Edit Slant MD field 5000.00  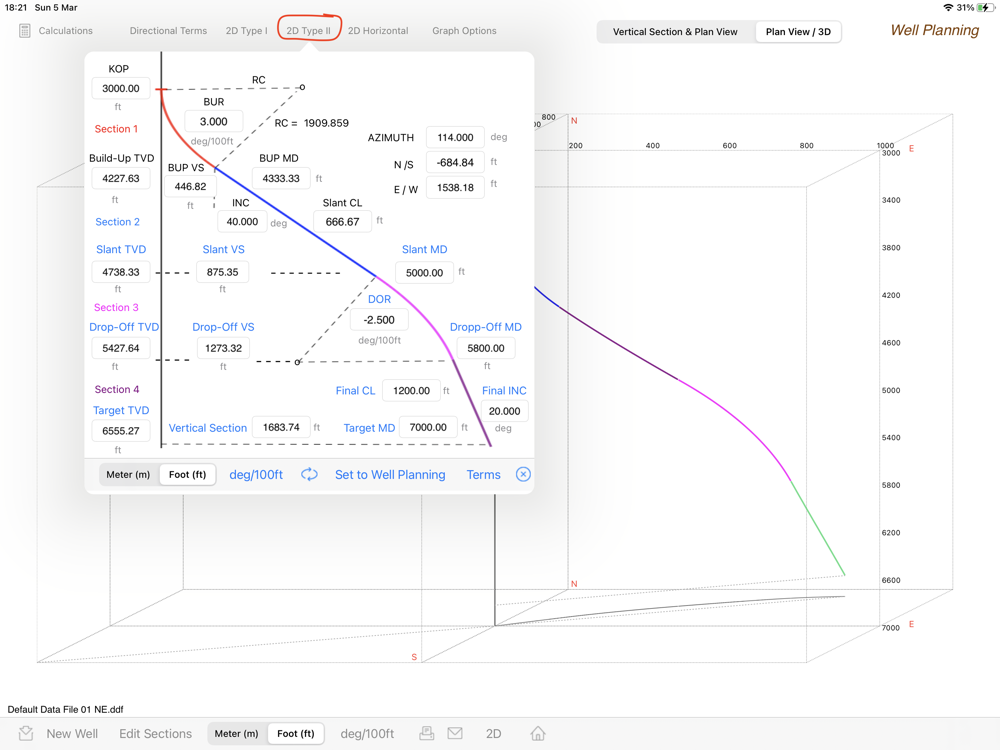coord(425,272)
